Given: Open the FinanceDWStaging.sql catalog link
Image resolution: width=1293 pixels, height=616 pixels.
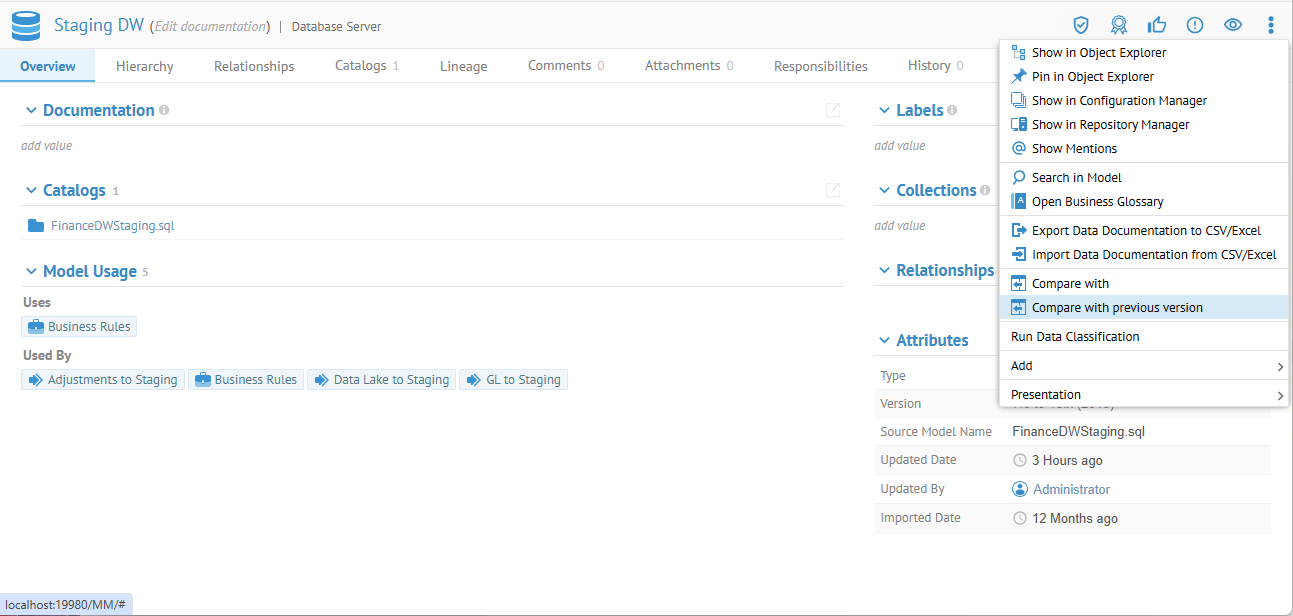Looking at the screenshot, I should point(112,226).
